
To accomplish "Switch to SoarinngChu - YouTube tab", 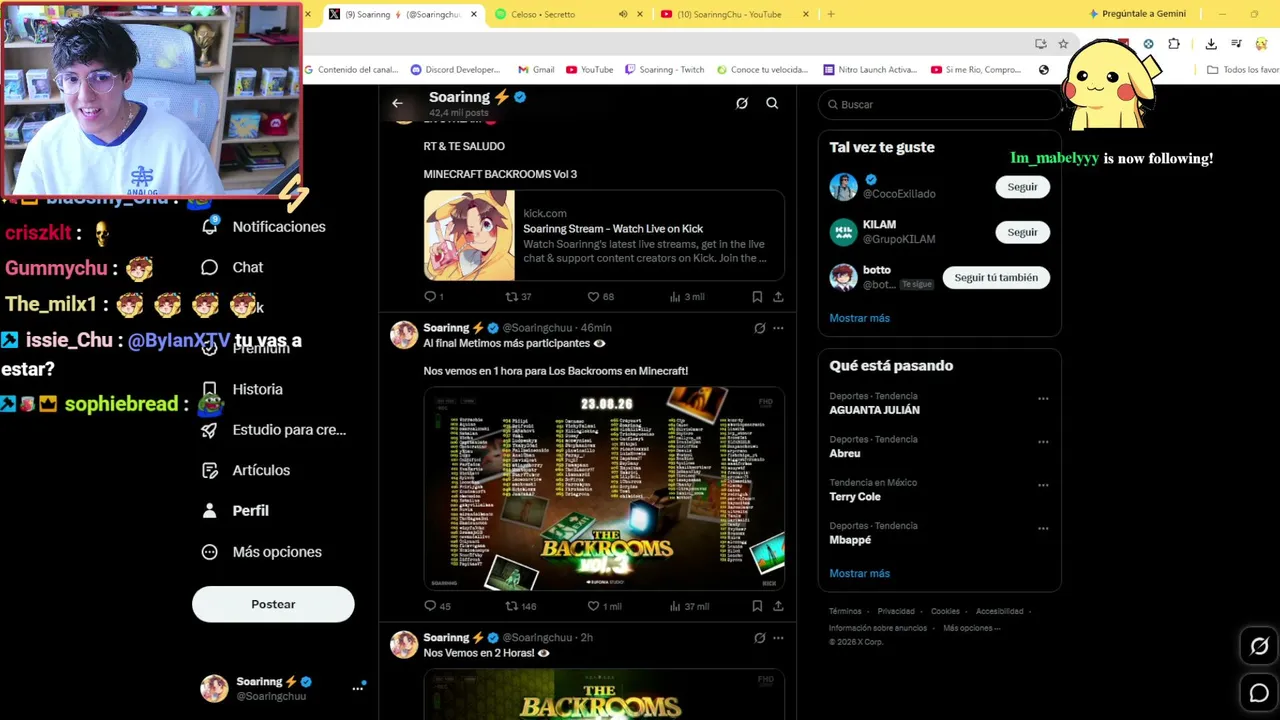I will pos(733,14).
